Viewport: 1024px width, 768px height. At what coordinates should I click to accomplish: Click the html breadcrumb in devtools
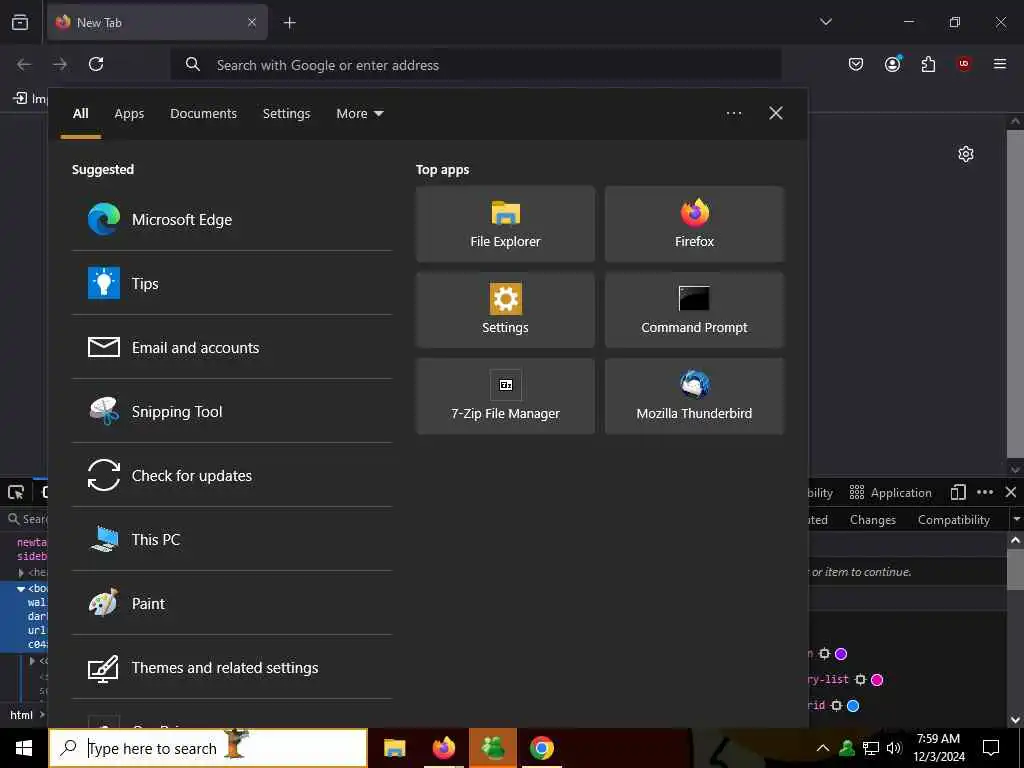point(22,715)
